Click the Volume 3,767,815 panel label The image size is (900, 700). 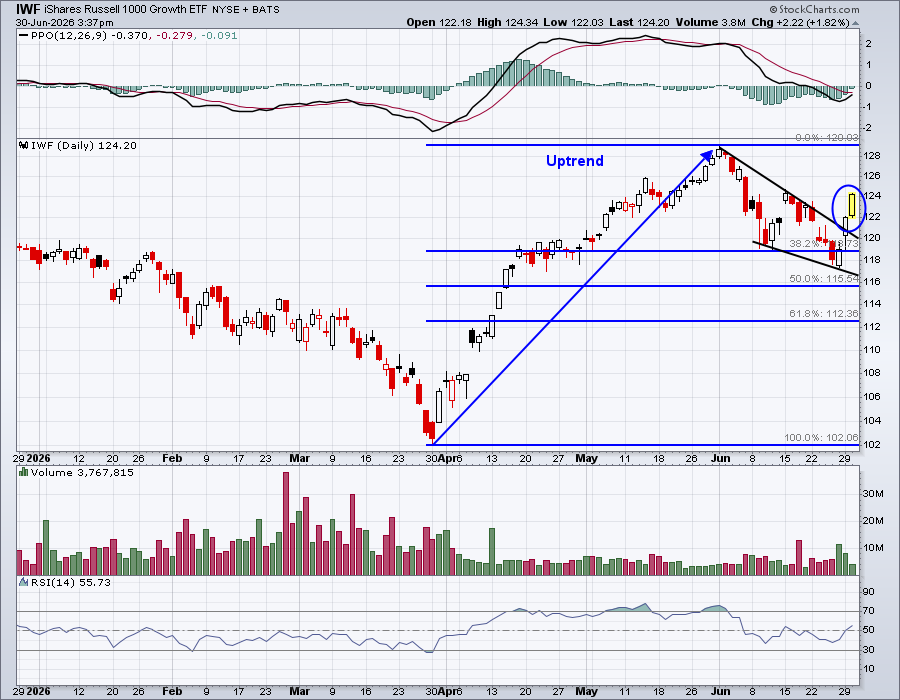coord(82,472)
